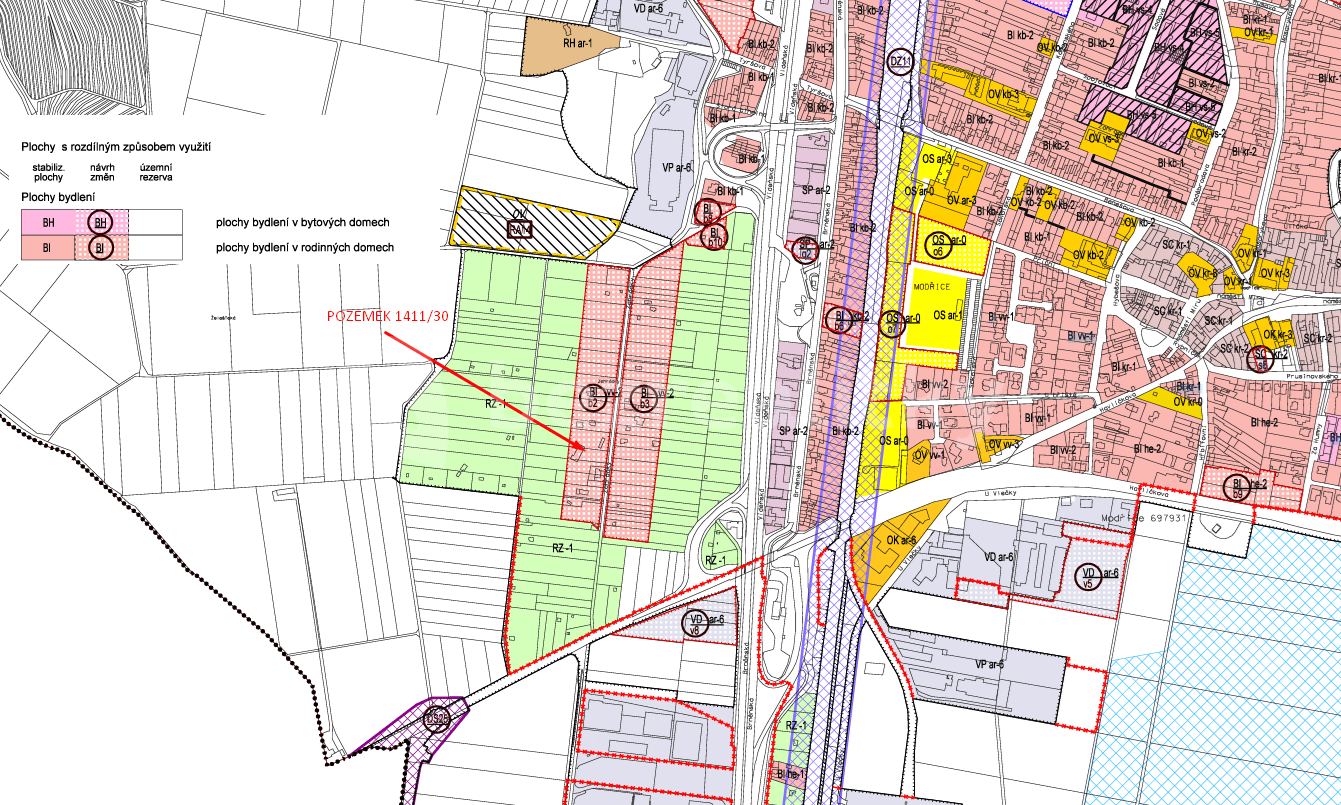Viewport: 1341px width, 805px height.
Task: Click the salmon BI stabilized swatch in legend
Action: (x=47, y=247)
